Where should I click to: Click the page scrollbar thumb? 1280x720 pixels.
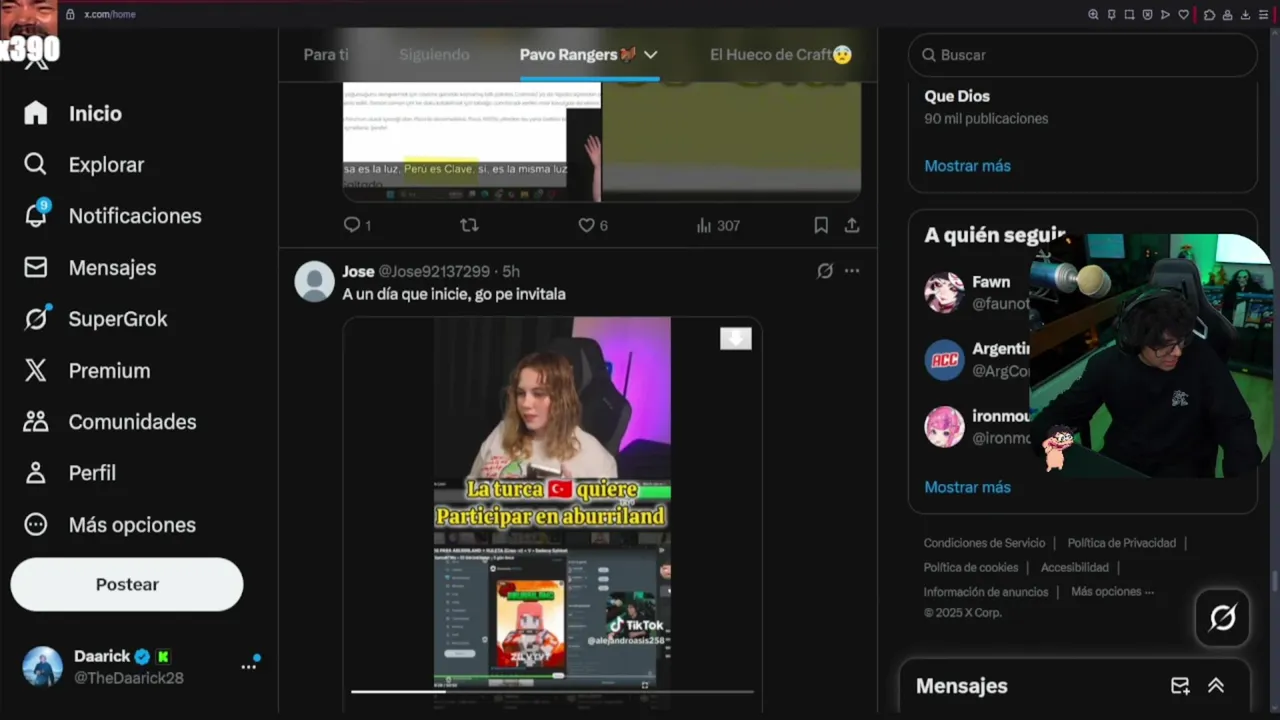[1275, 580]
